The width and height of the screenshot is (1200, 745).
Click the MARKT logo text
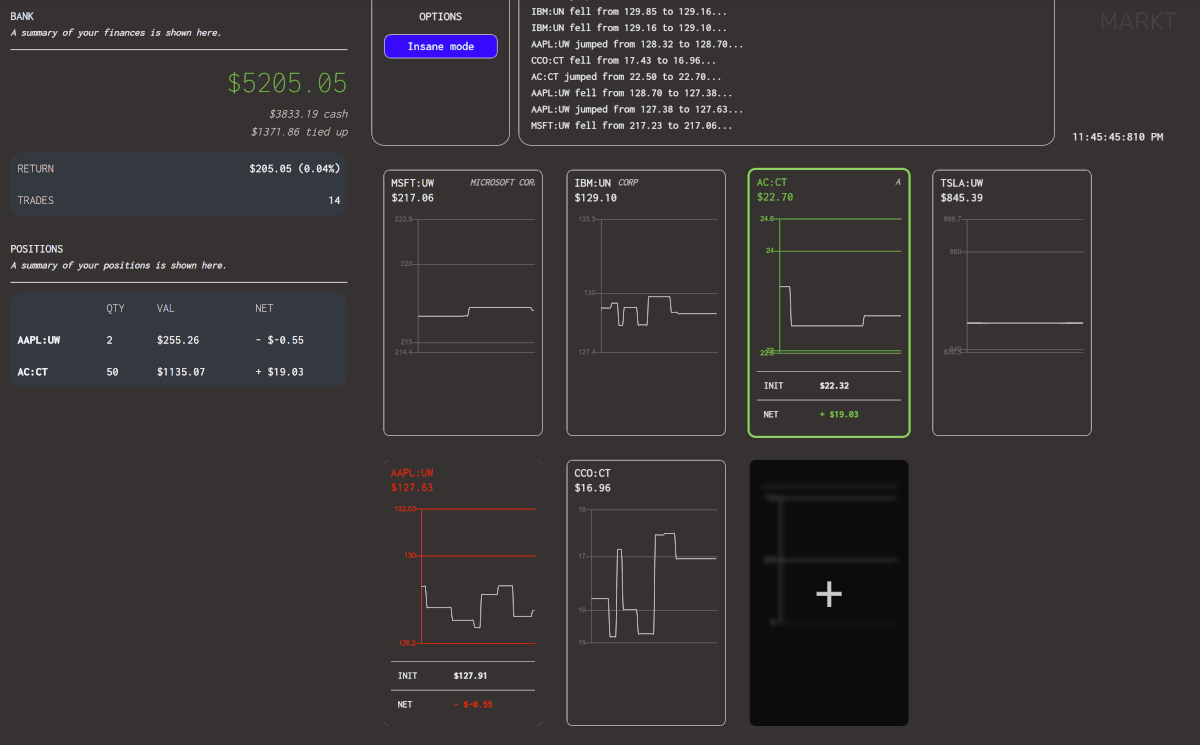click(x=1138, y=21)
